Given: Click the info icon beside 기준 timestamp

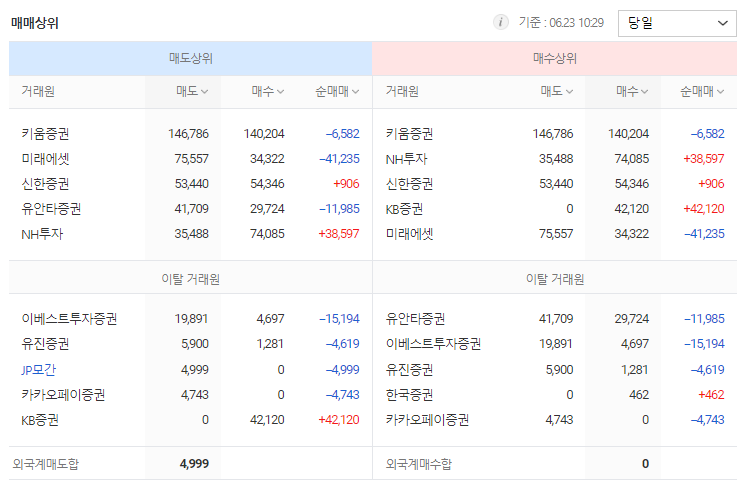Looking at the screenshot, I should click(500, 22).
